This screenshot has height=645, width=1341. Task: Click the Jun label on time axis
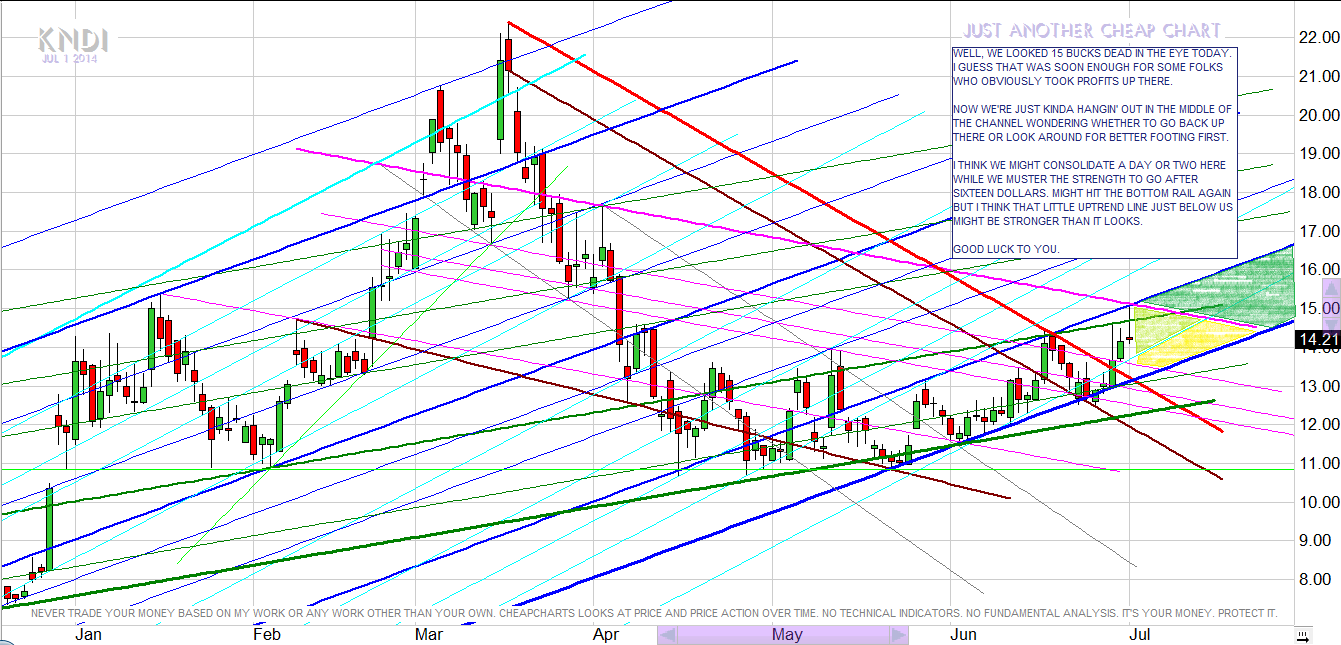point(962,635)
